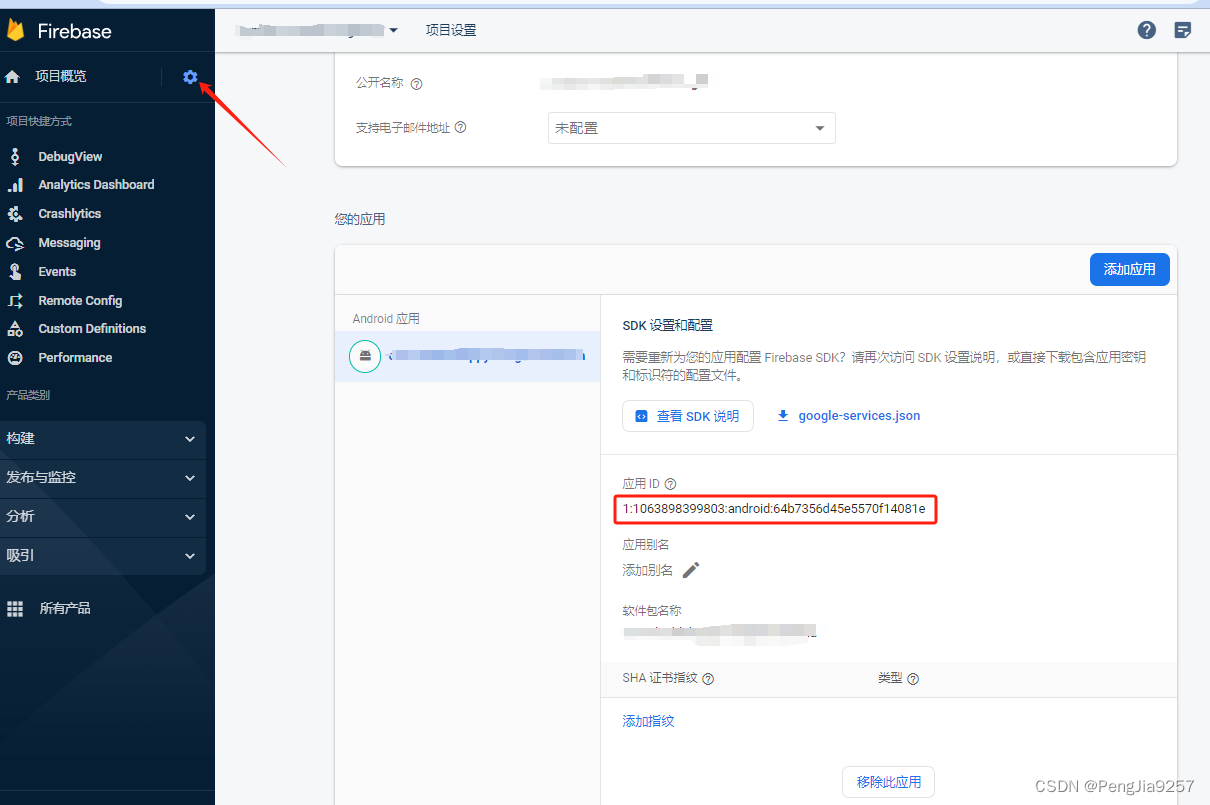
Task: Click the Android app icon in the list
Action: tap(365, 356)
